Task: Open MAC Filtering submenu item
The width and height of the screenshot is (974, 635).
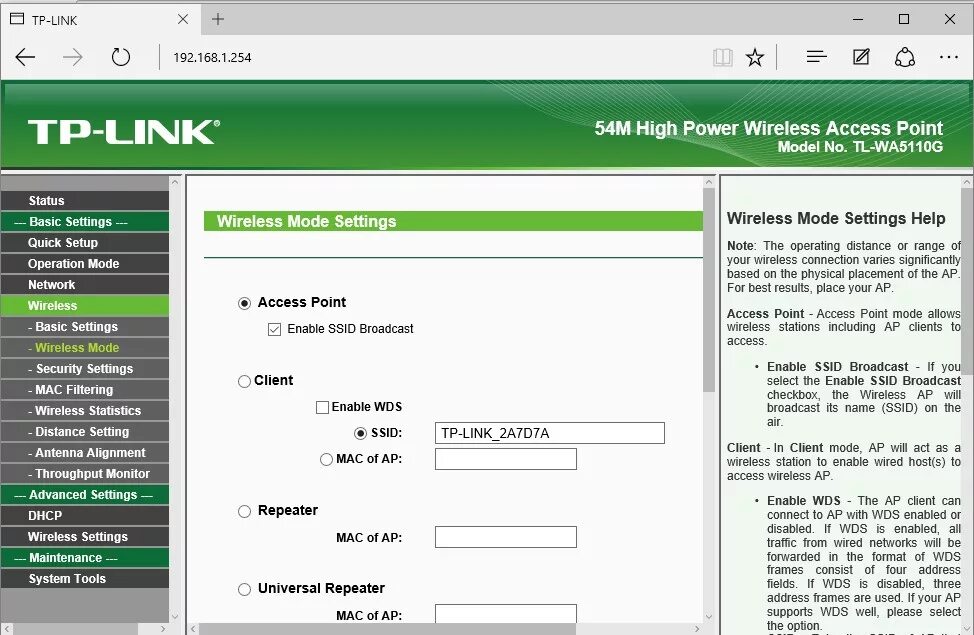Action: (84, 390)
